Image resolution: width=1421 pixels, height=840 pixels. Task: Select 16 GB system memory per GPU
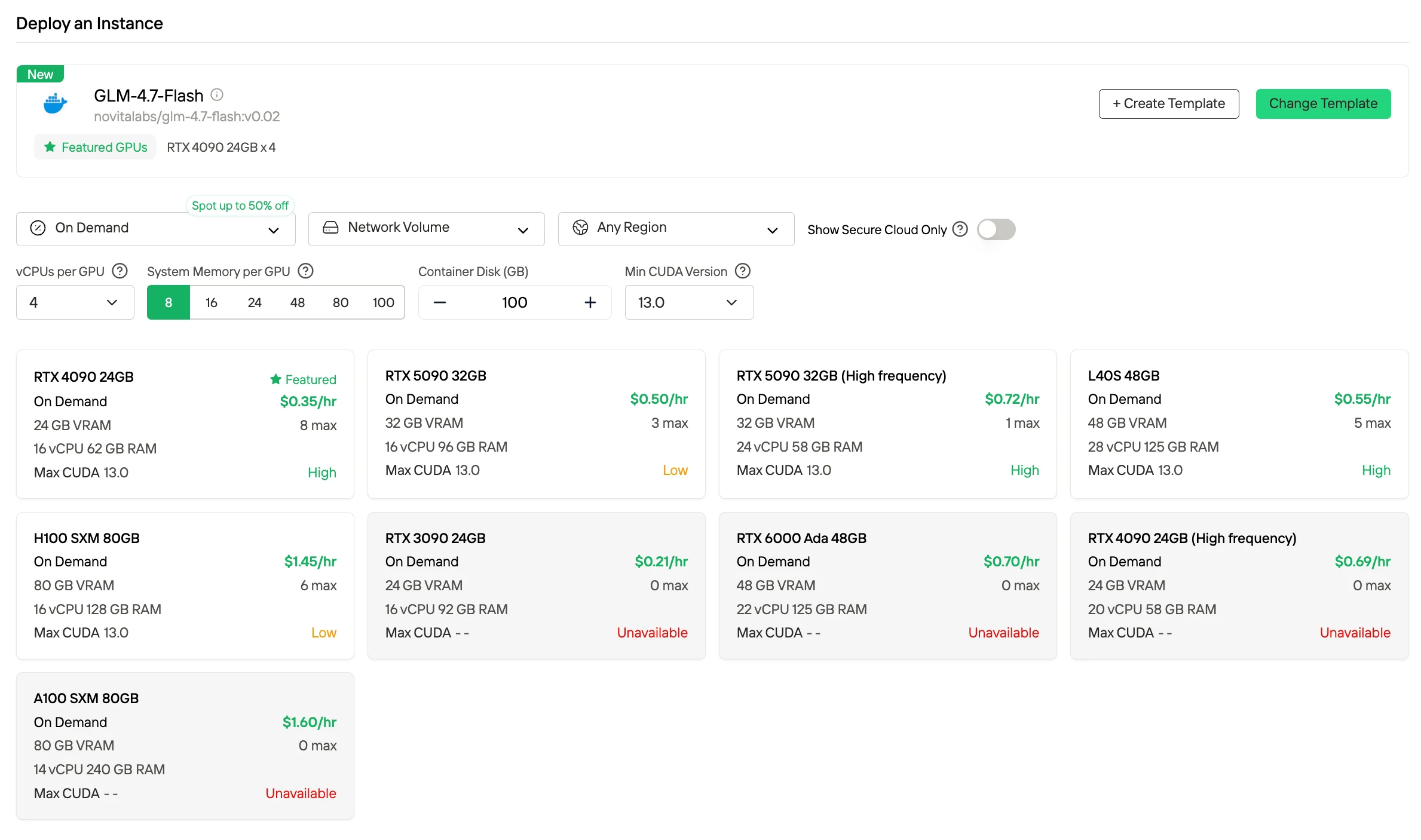(x=212, y=302)
